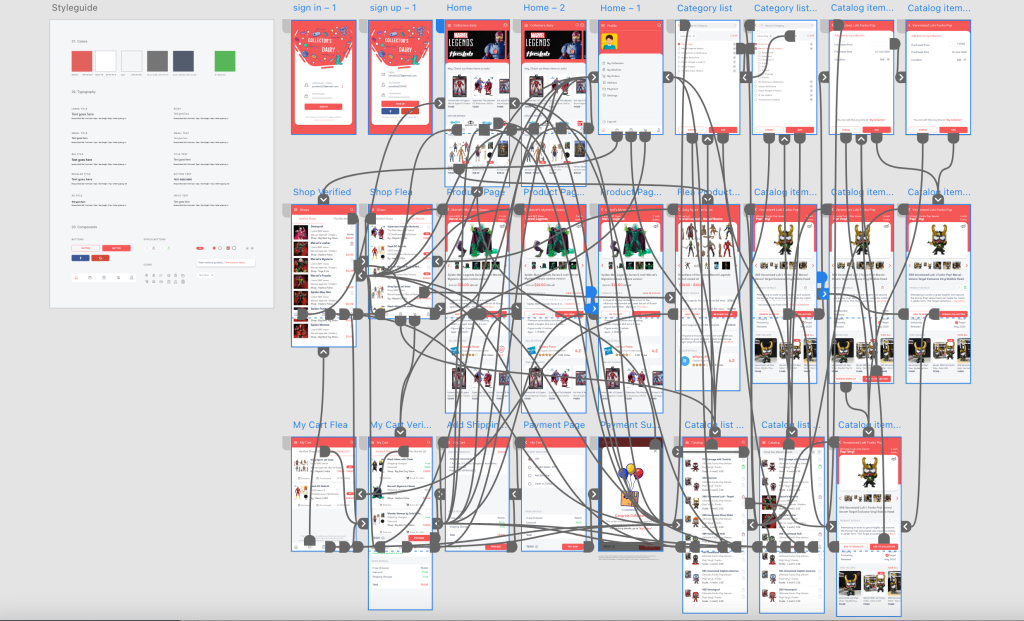Click the red Sign Up button on sign up artboard
The image size is (1024, 621).
pos(400,102)
